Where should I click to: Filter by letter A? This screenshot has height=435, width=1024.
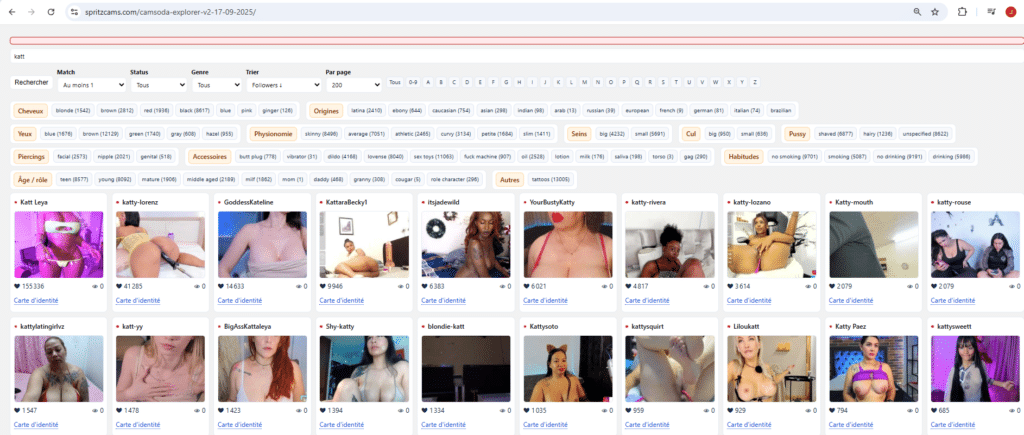tap(428, 82)
